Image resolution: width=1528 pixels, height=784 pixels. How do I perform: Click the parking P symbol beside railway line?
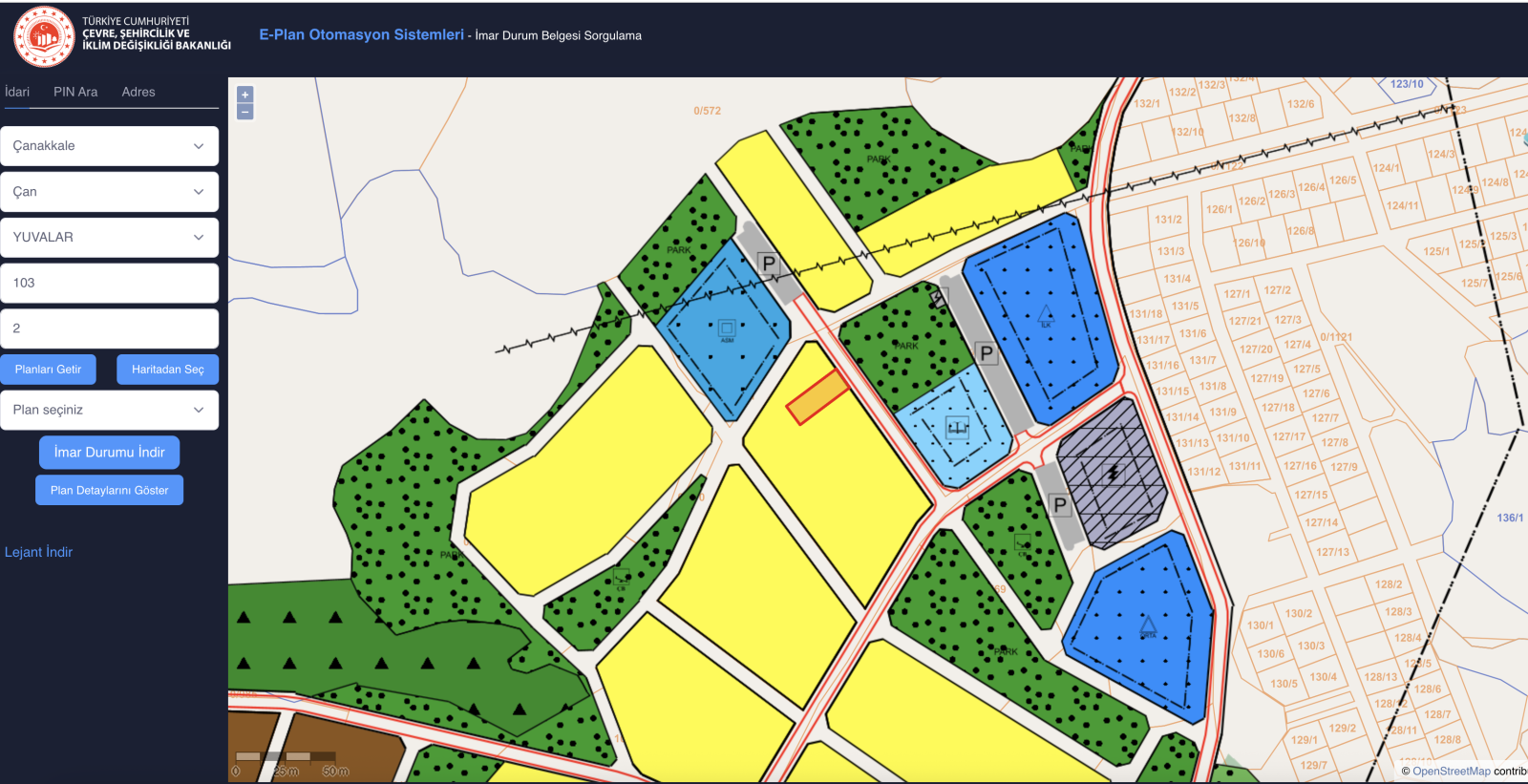coord(768,264)
